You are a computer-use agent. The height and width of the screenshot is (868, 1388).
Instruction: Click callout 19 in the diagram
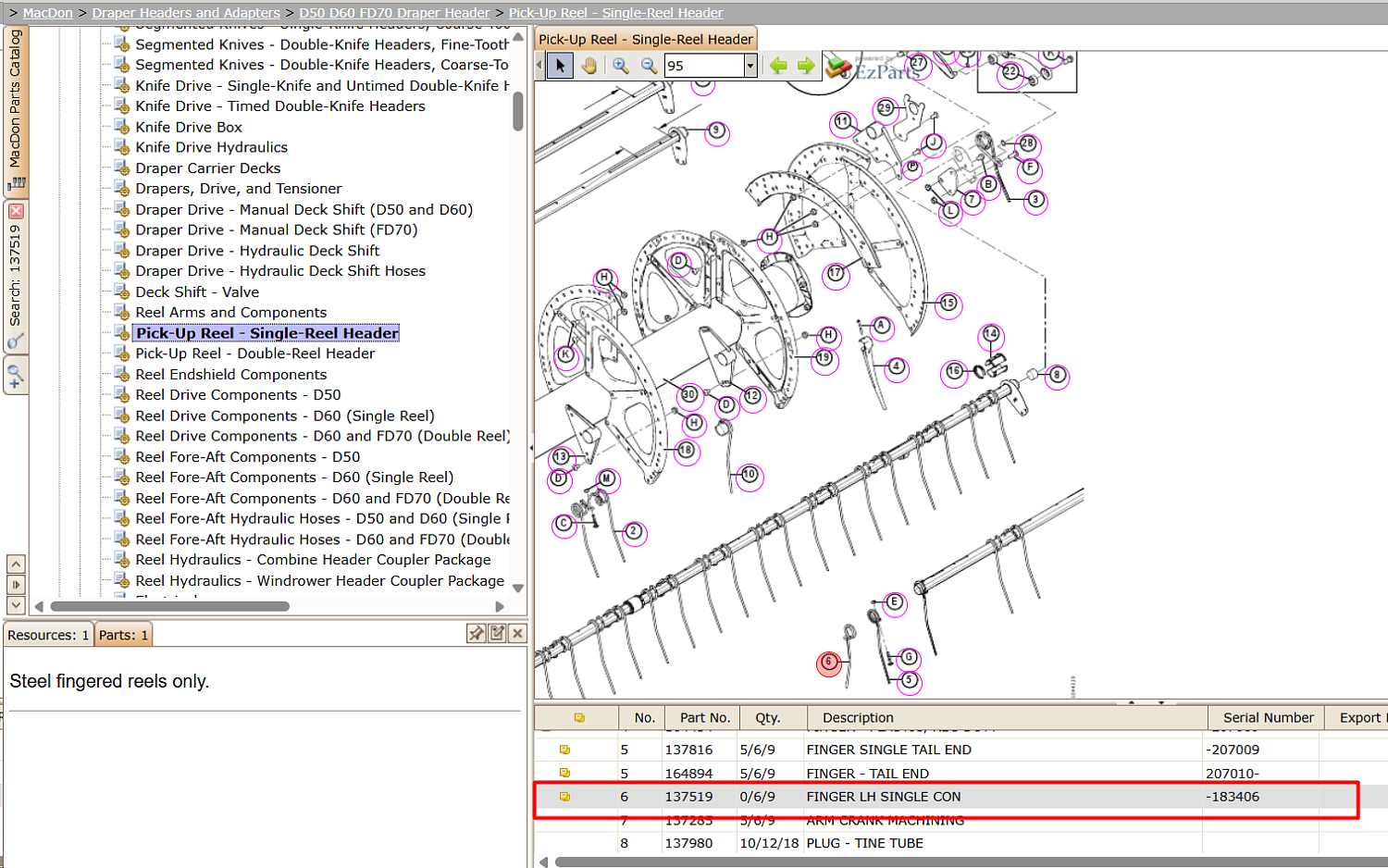click(x=824, y=358)
